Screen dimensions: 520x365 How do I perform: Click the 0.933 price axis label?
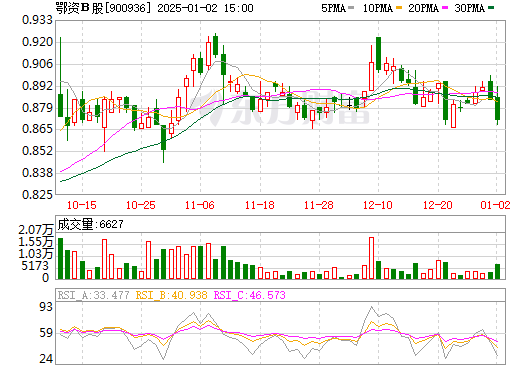coord(37,20)
